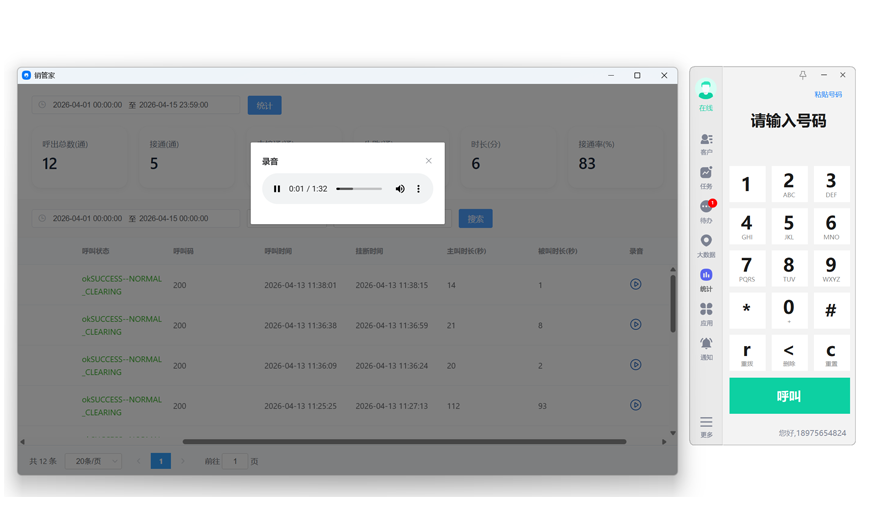Expand the 更多 hamburger menu
Image resolution: width=882 pixels, height=531 pixels.
[706, 425]
